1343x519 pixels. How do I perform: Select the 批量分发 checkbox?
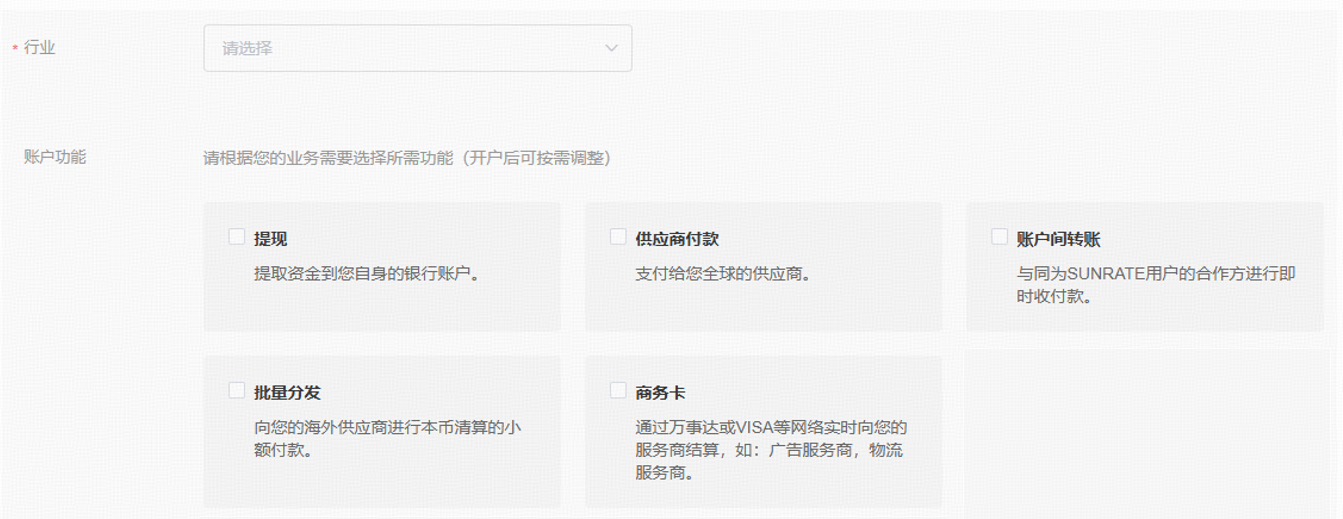click(237, 390)
